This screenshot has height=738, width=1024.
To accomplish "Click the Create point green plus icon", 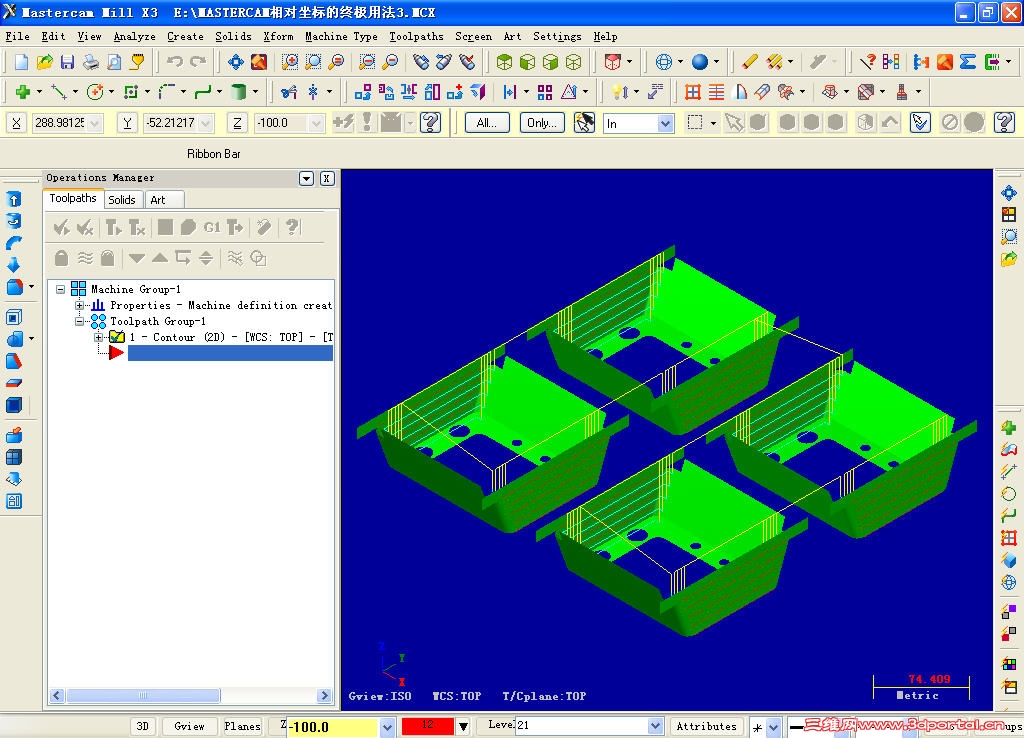I will pos(23,92).
